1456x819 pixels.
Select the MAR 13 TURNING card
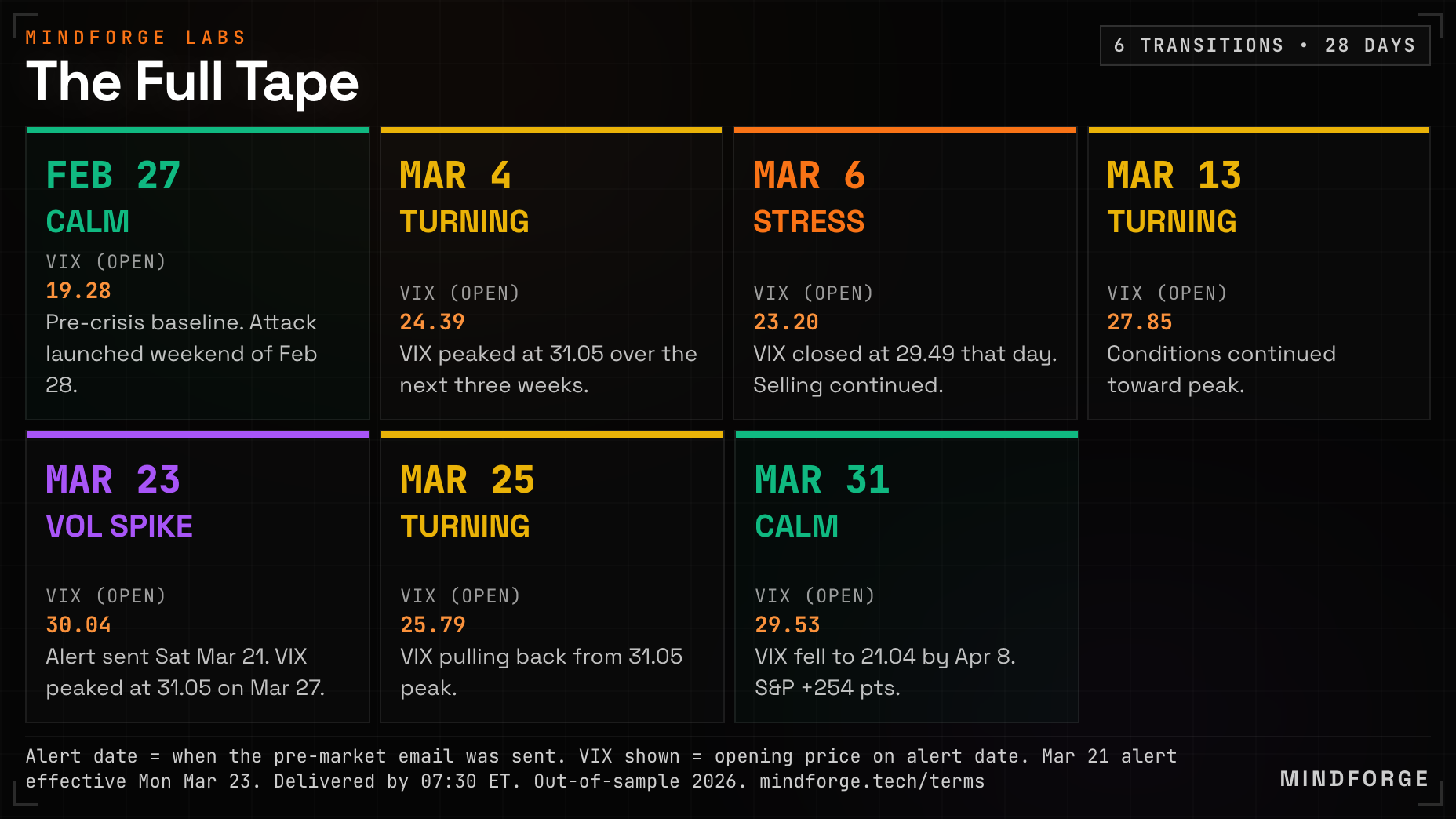[1259, 273]
